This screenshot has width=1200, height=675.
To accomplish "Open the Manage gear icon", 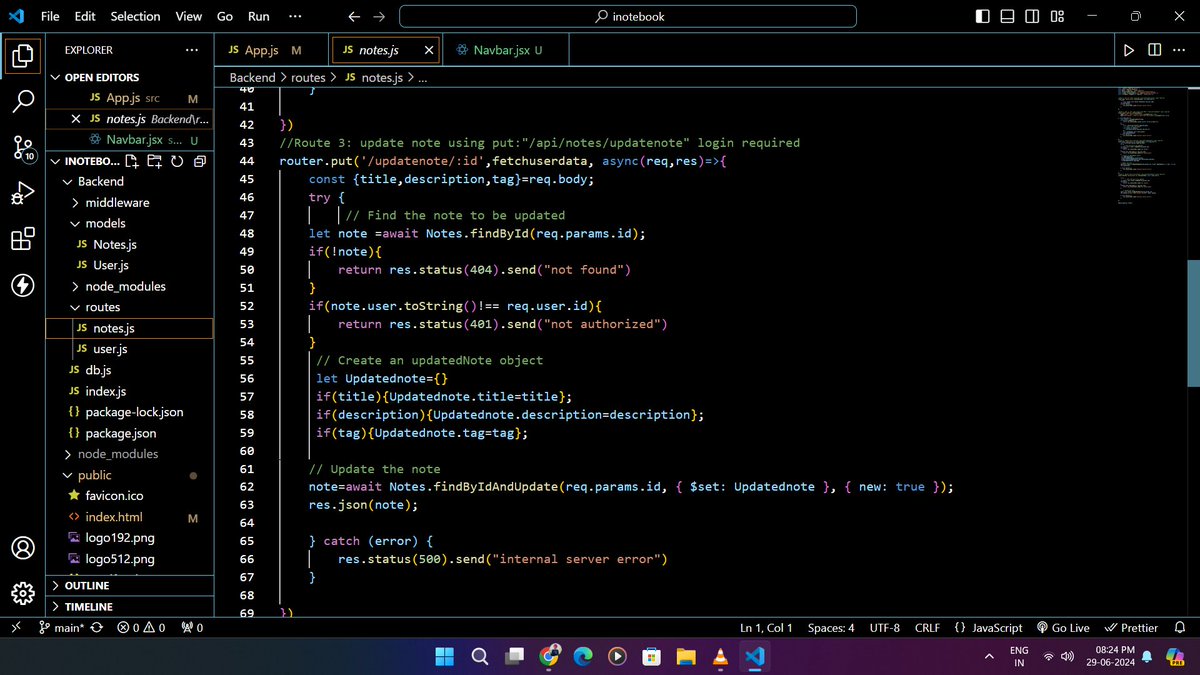I will pyautogui.click(x=22, y=593).
